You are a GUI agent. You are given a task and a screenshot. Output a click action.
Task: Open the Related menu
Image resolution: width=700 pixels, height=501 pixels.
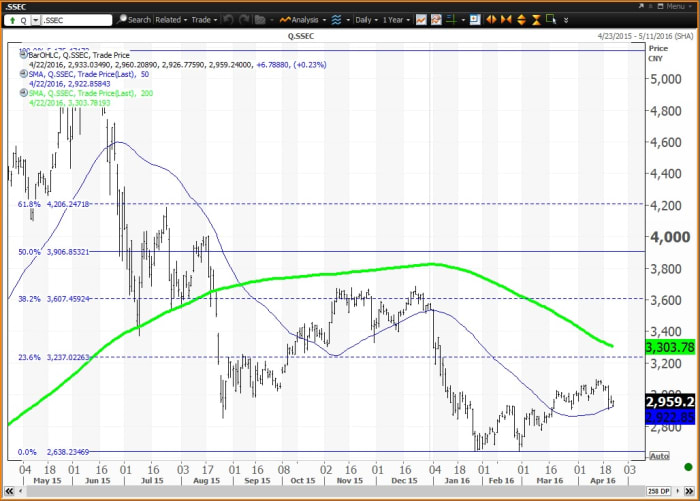pos(172,19)
